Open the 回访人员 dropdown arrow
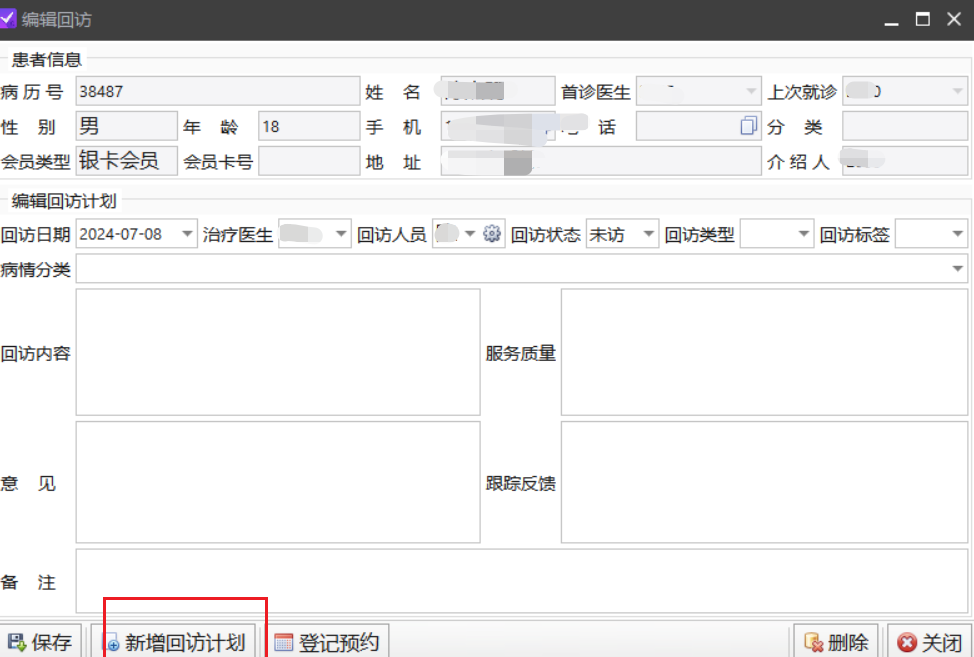974x657 pixels. click(x=470, y=234)
